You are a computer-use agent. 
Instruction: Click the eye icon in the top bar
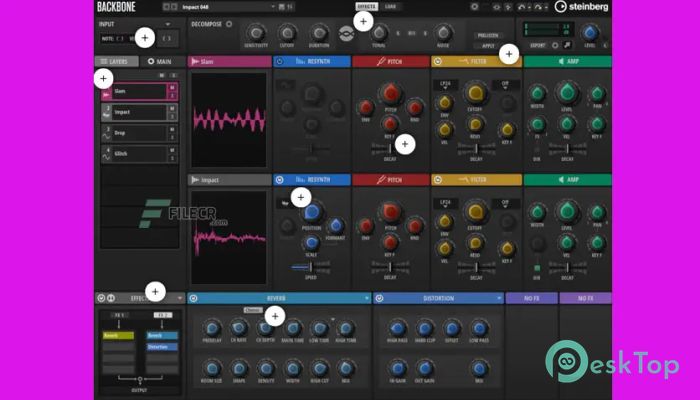pos(496,7)
